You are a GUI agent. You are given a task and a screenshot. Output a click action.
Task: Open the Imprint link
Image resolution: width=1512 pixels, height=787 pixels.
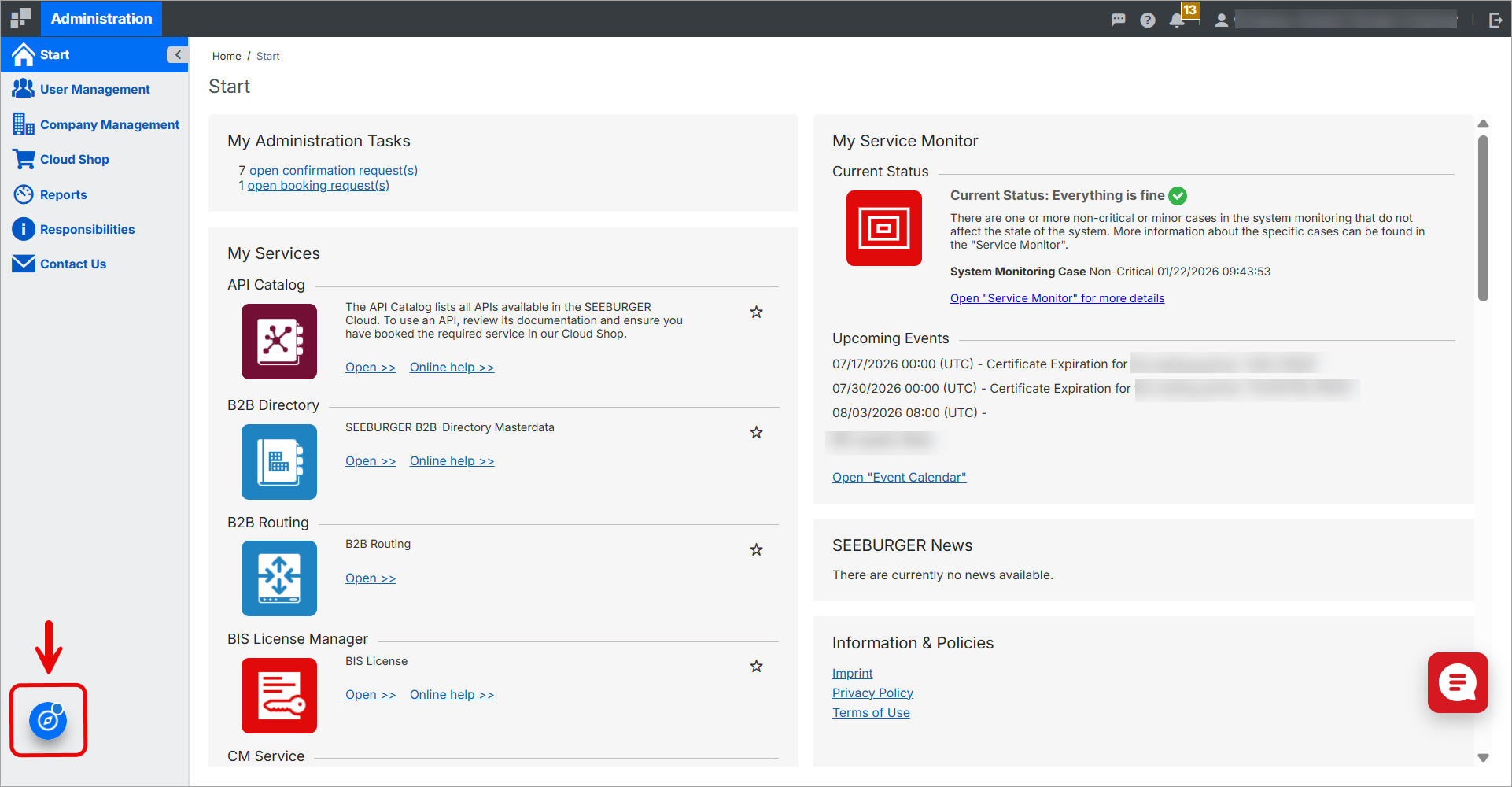(853, 673)
